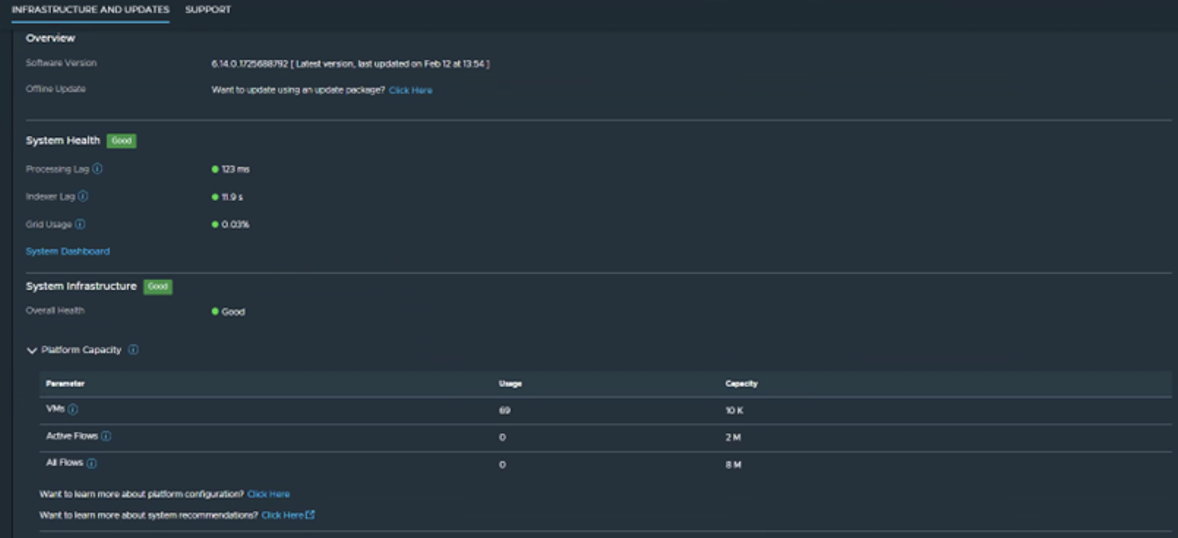The width and height of the screenshot is (1178, 538).
Task: Follow Click Here link for system recommendations
Action: click(x=282, y=515)
